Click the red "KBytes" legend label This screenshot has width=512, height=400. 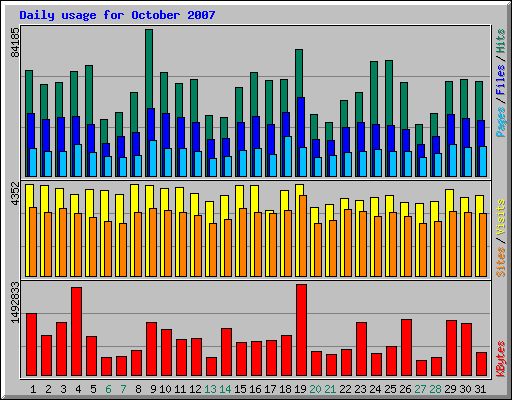coord(500,359)
